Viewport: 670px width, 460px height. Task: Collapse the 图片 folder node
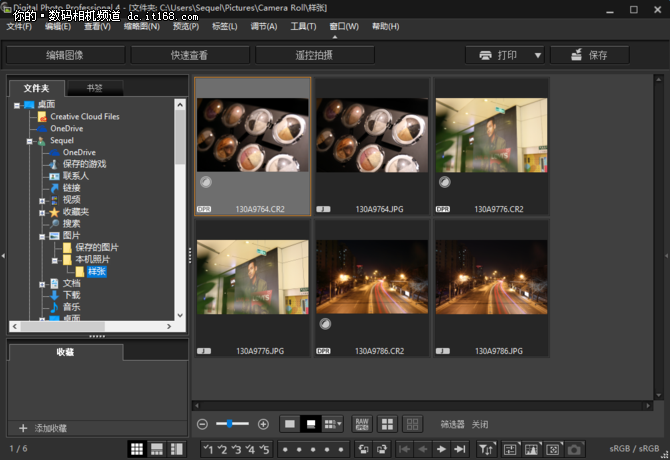point(42,237)
